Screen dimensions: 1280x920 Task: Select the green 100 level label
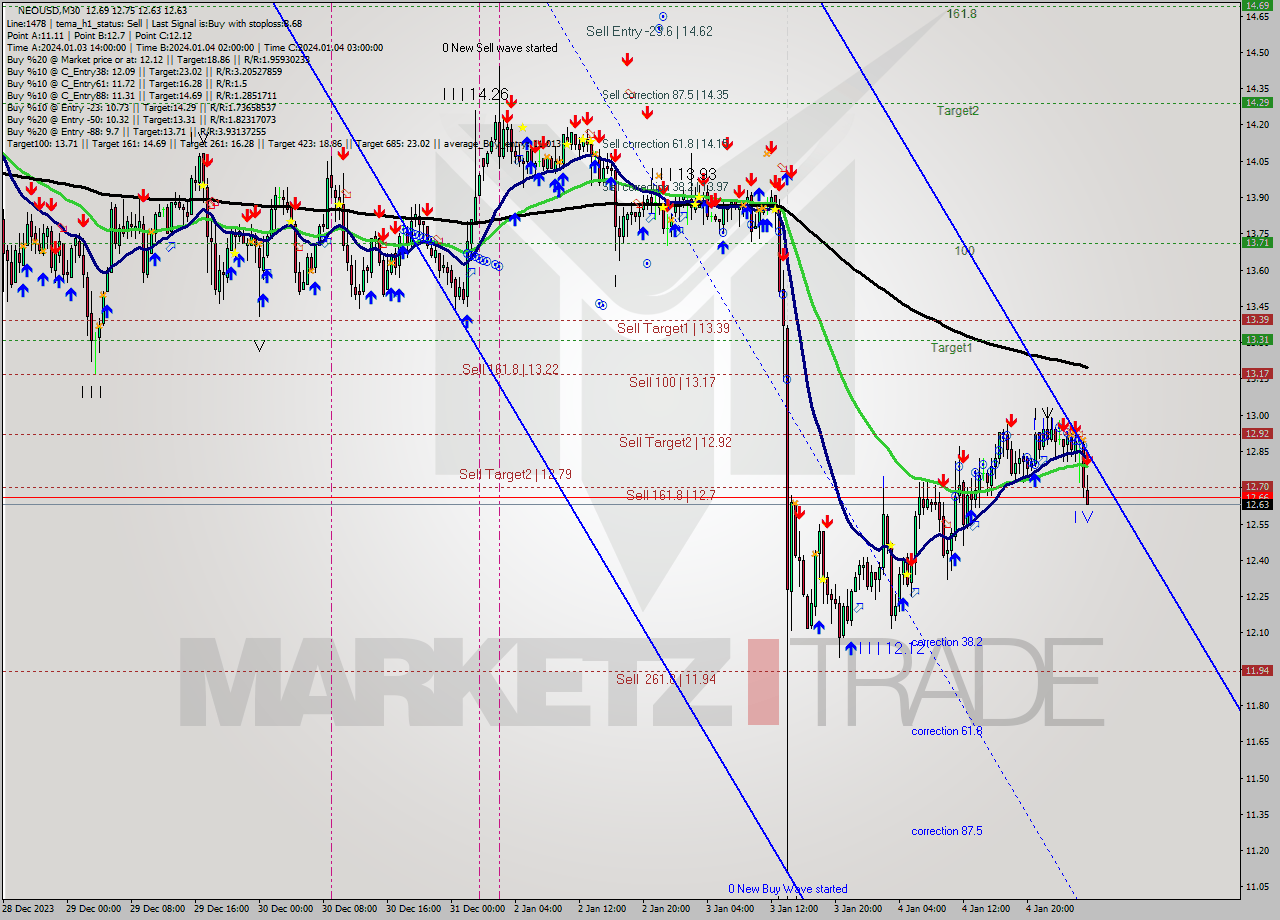pos(964,251)
